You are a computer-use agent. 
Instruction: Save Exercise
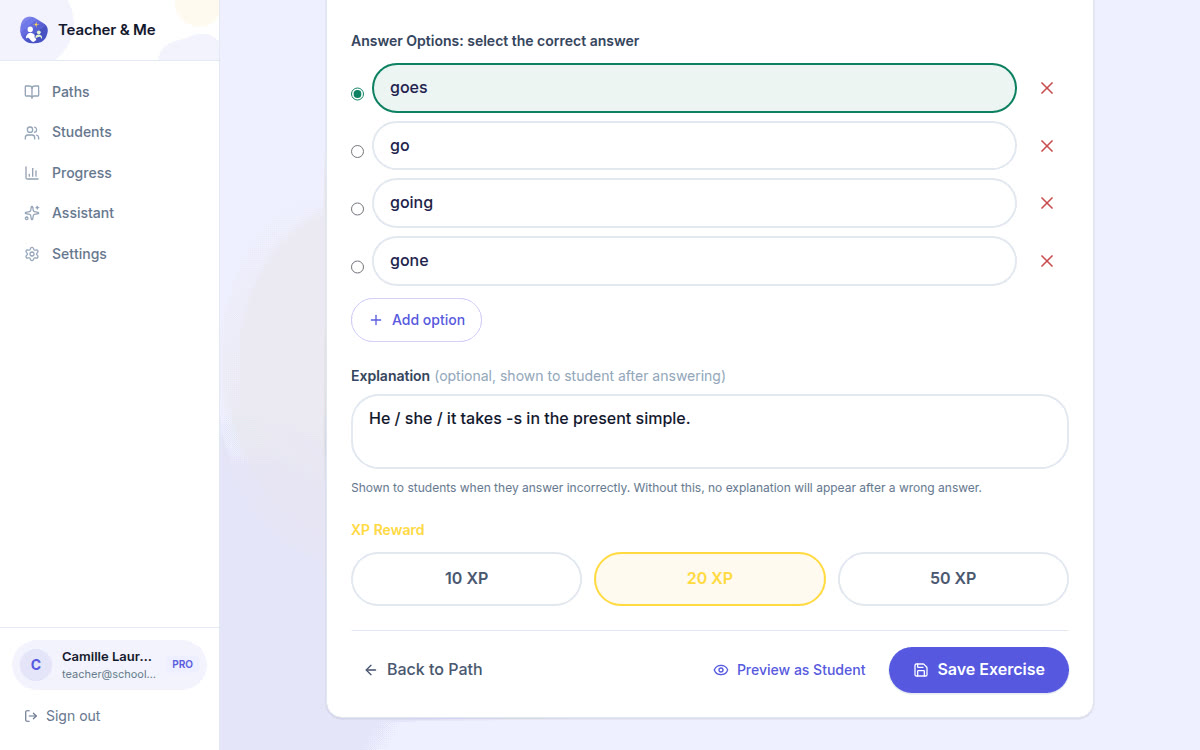pyautogui.click(x=979, y=670)
